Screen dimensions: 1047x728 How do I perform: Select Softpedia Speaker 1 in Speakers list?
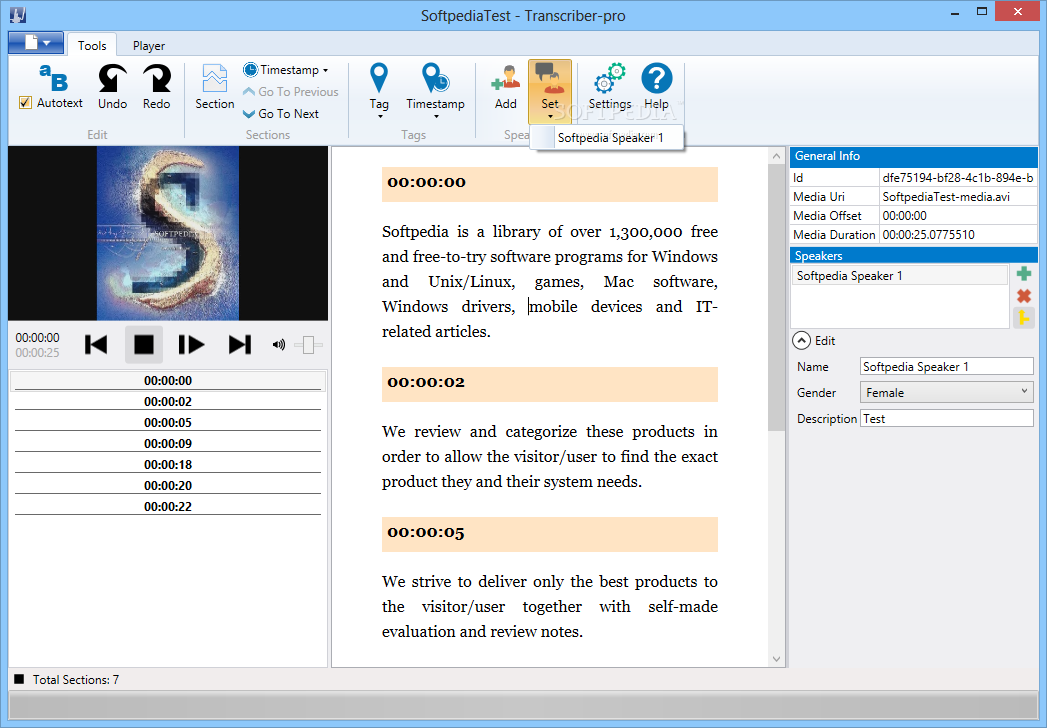(x=899, y=275)
